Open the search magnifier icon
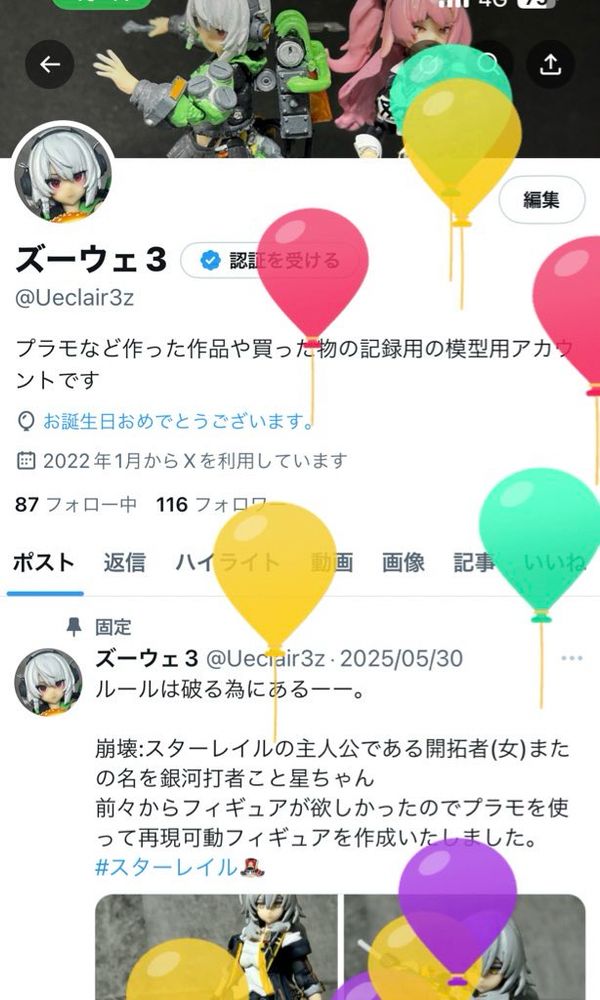 [x=489, y=64]
